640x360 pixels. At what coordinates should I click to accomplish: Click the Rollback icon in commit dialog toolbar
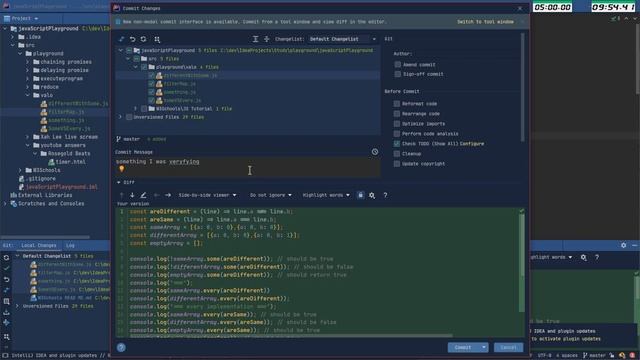coord(133,39)
